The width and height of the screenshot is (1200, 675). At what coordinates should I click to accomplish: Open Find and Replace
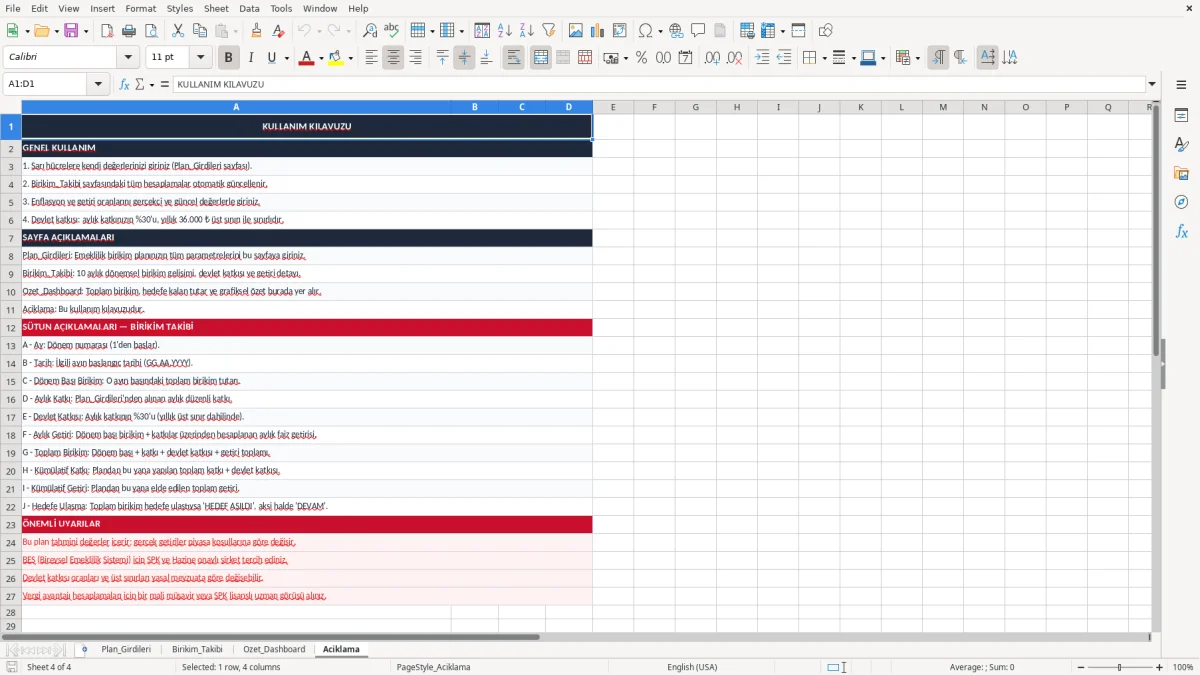pos(370,31)
